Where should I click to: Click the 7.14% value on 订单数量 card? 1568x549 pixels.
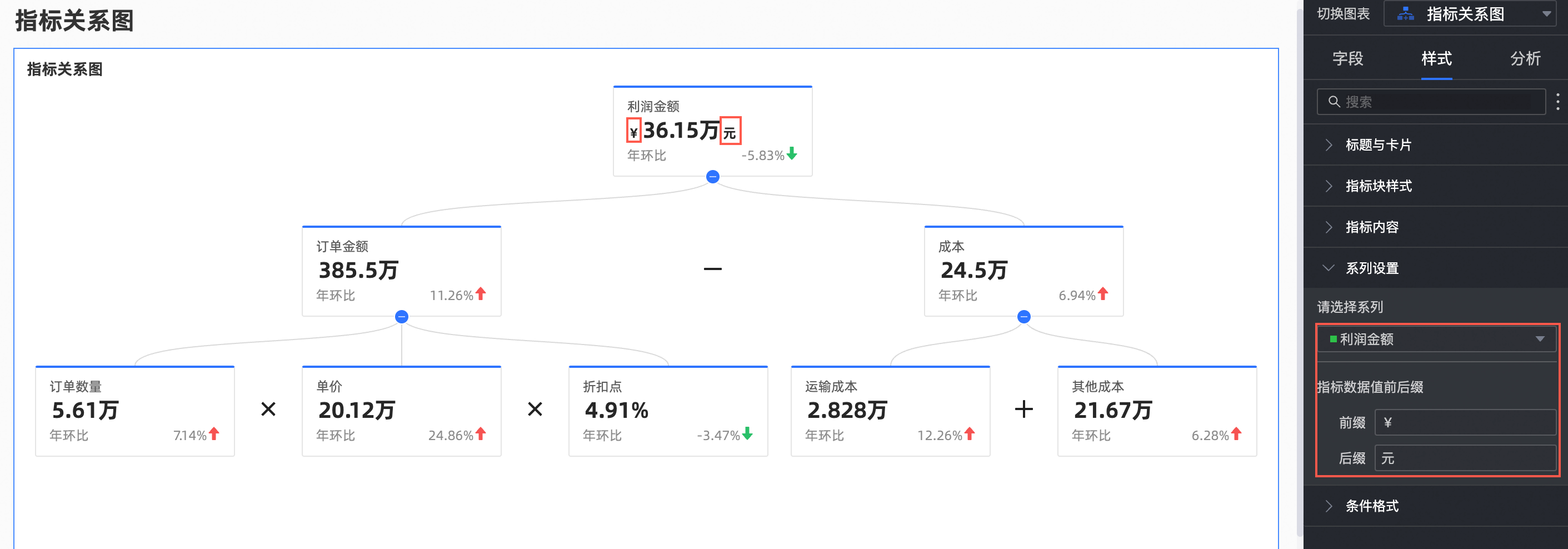(x=189, y=435)
